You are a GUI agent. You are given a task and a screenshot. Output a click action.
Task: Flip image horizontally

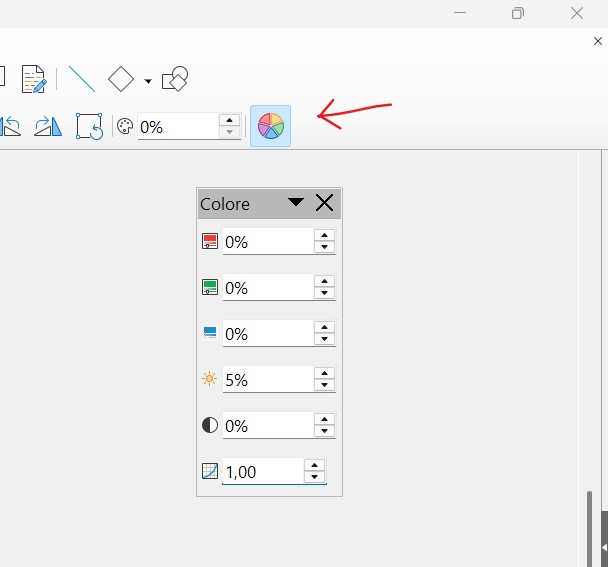click(48, 126)
